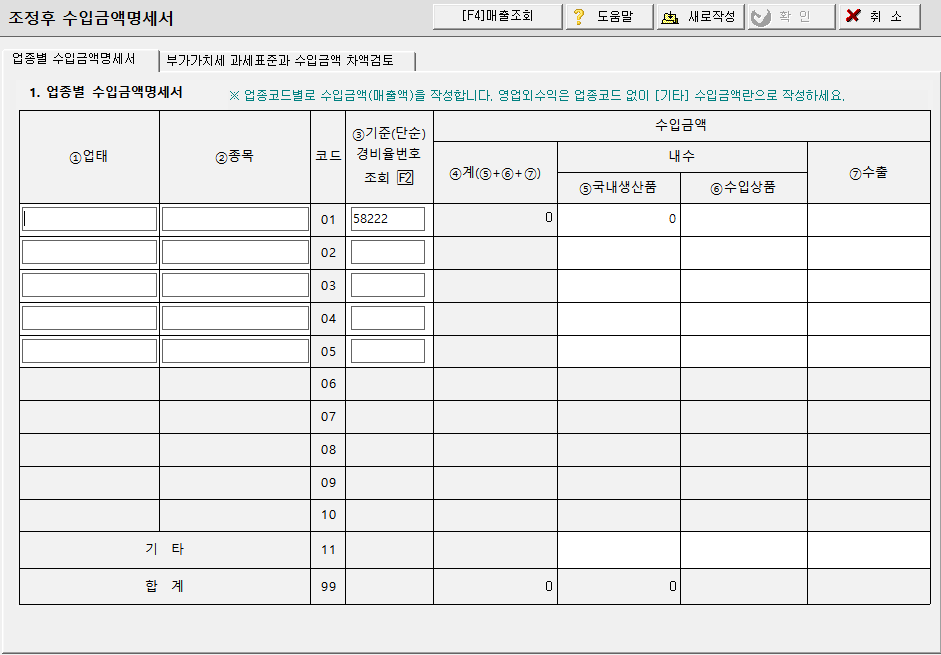941x655 pixels.
Task: Click 기타 row 수출 cell
Action: (x=869, y=550)
